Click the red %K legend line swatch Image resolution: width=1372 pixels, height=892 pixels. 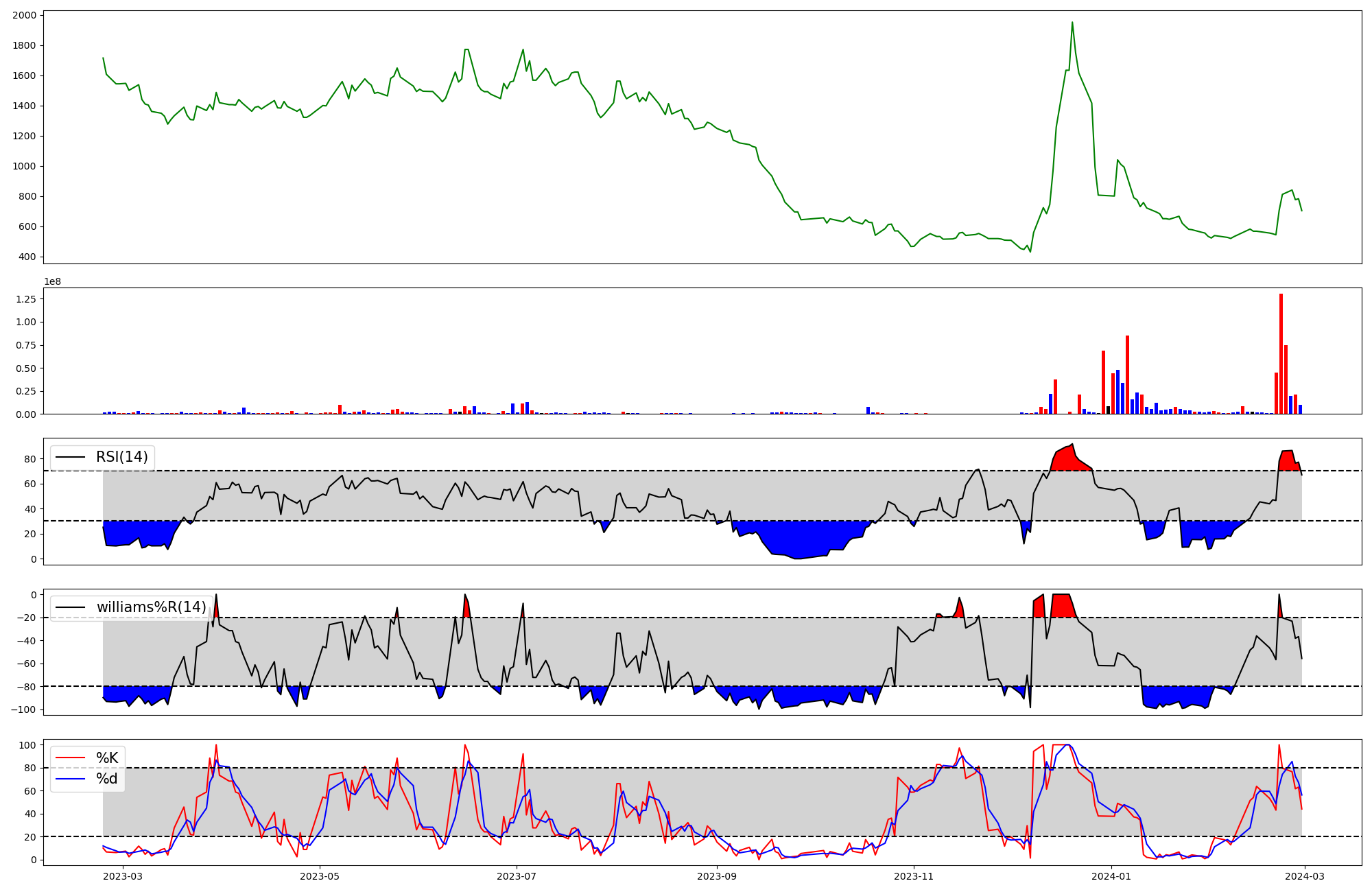[71, 758]
